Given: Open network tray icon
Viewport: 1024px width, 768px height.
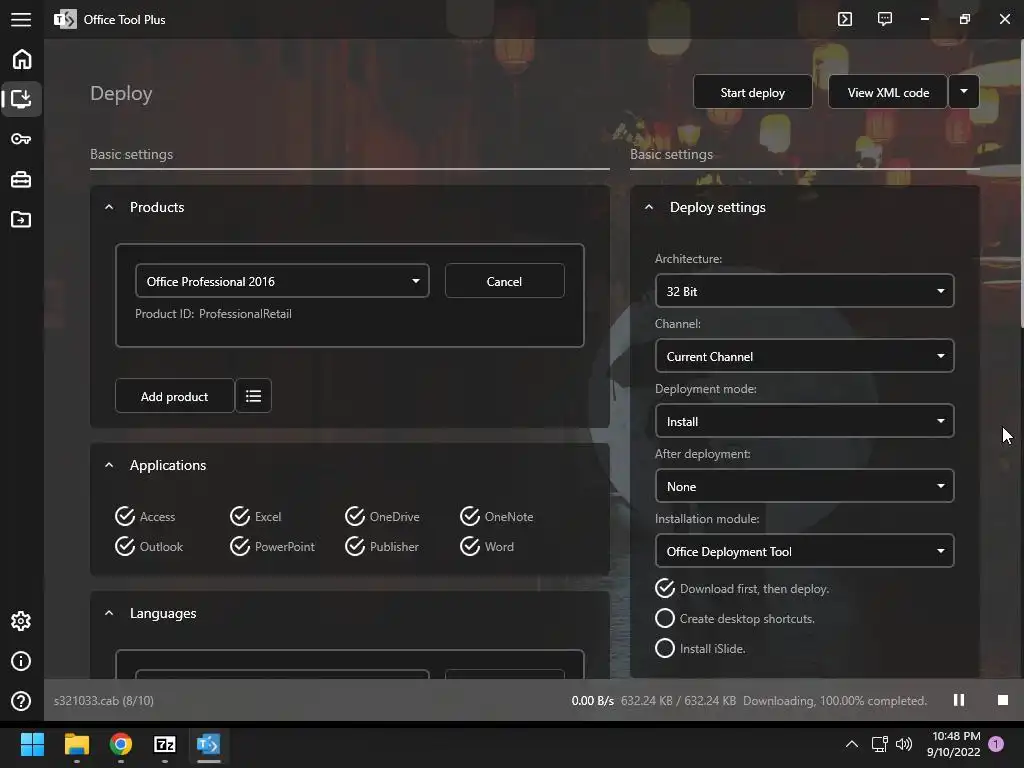Looking at the screenshot, I should coord(879,744).
